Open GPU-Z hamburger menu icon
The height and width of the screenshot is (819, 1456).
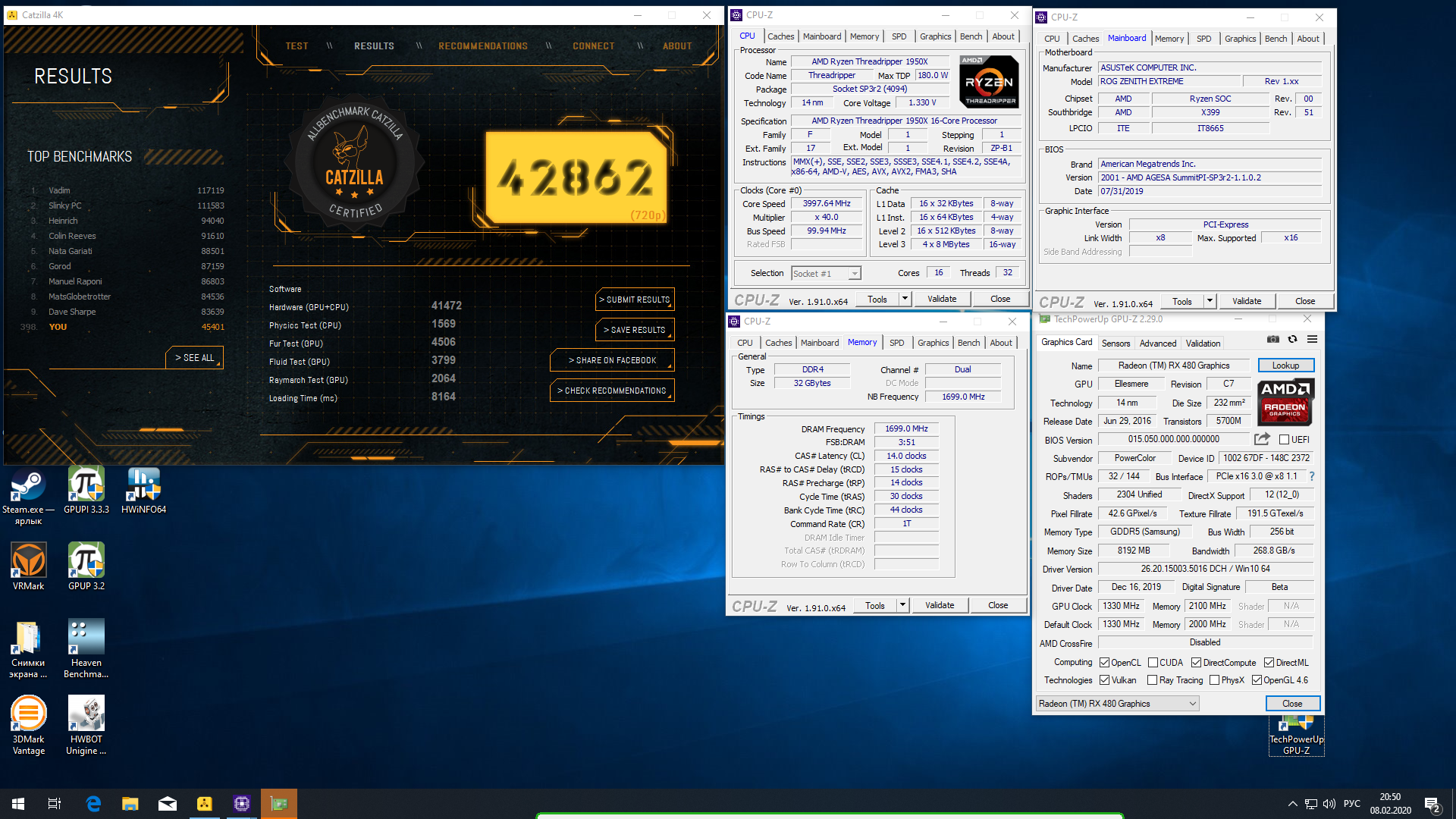[1312, 339]
